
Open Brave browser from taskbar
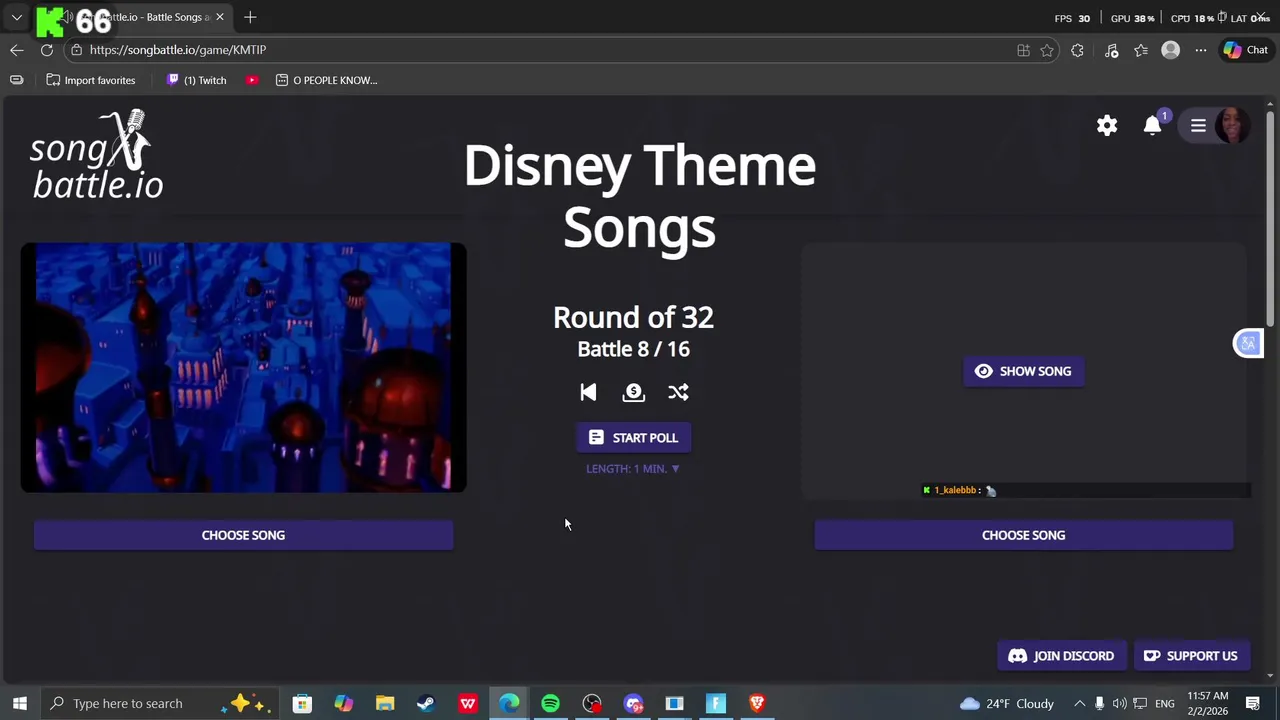(757, 703)
